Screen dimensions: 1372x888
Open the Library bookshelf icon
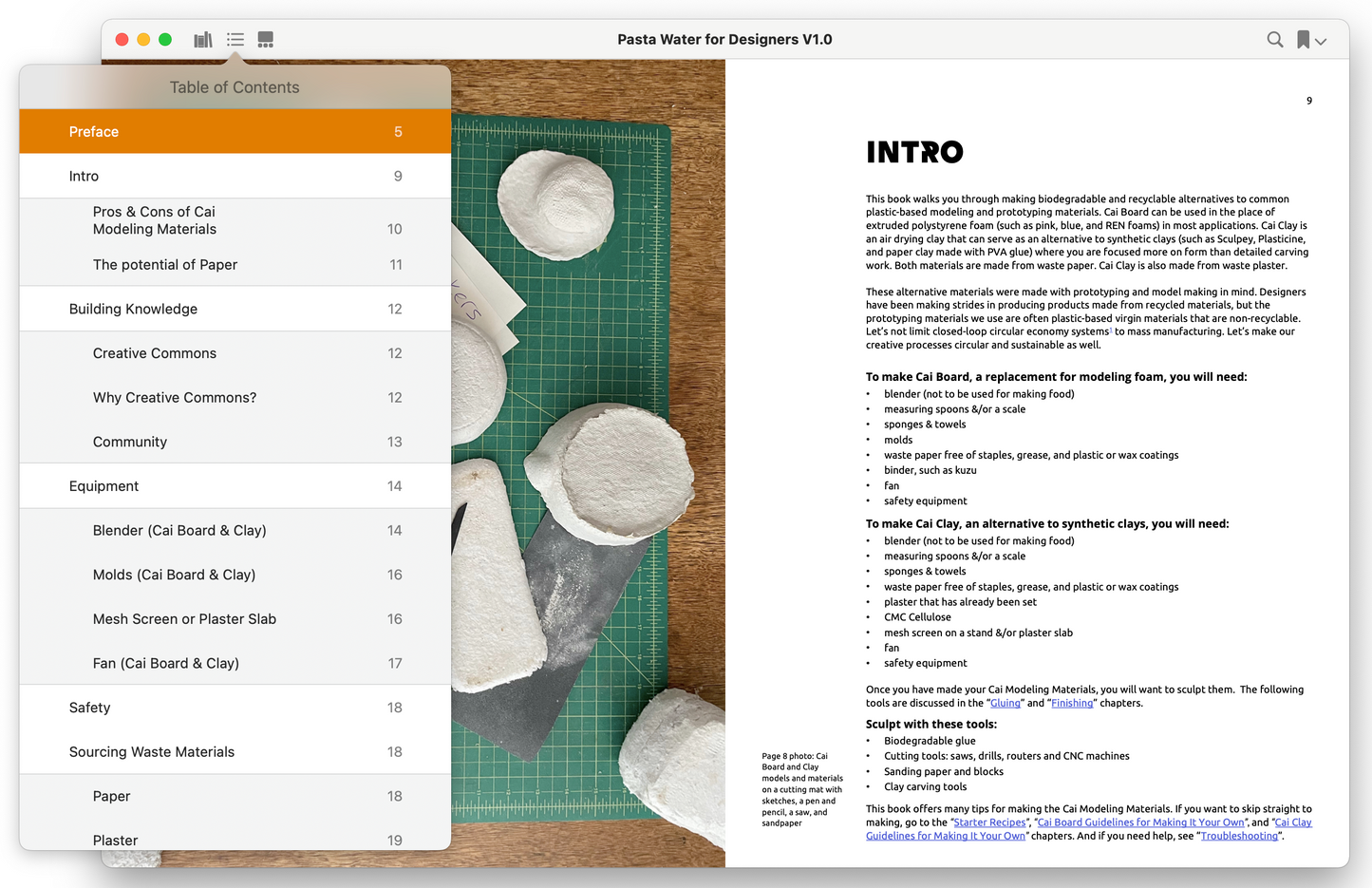click(x=203, y=40)
